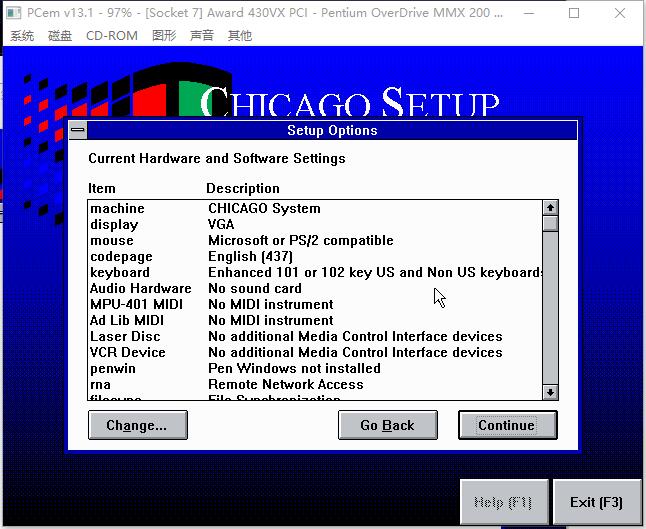Image resolution: width=646 pixels, height=529 pixels.
Task: Open the CD-ROM menu
Action: tap(112, 36)
